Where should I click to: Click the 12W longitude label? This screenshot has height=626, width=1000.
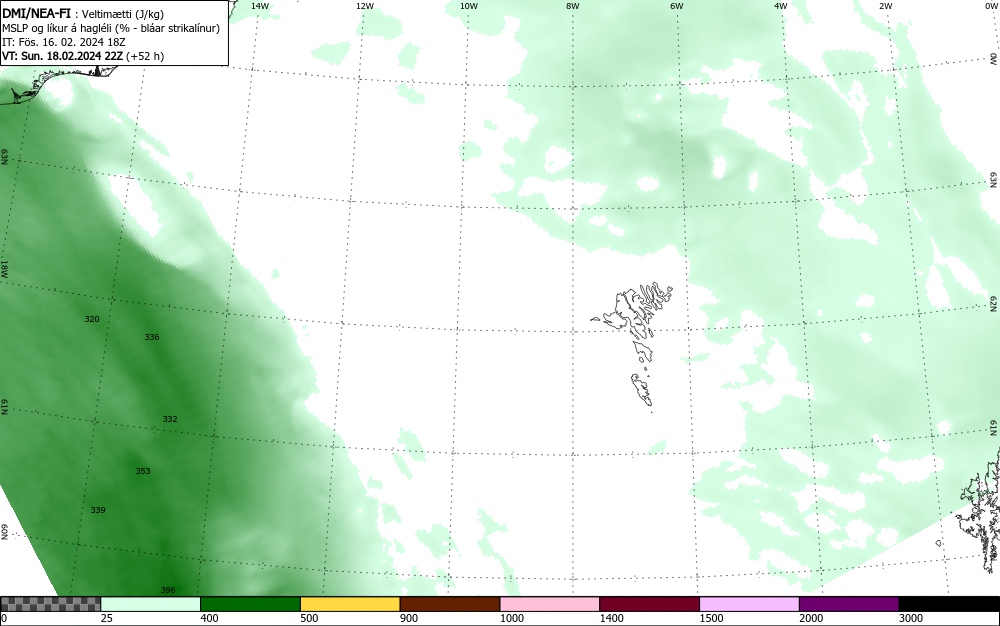[365, 6]
